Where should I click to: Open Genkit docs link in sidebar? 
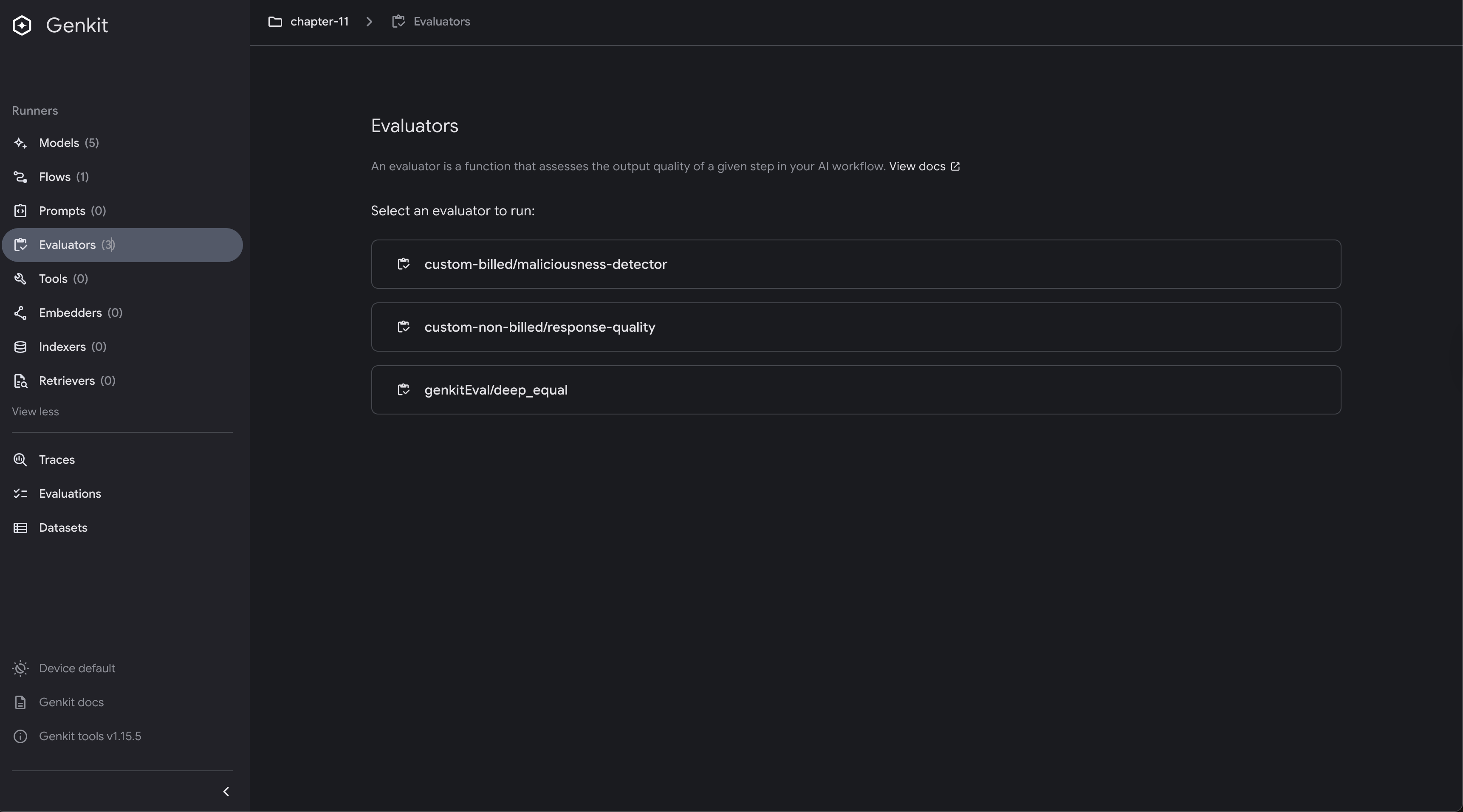tap(71, 702)
